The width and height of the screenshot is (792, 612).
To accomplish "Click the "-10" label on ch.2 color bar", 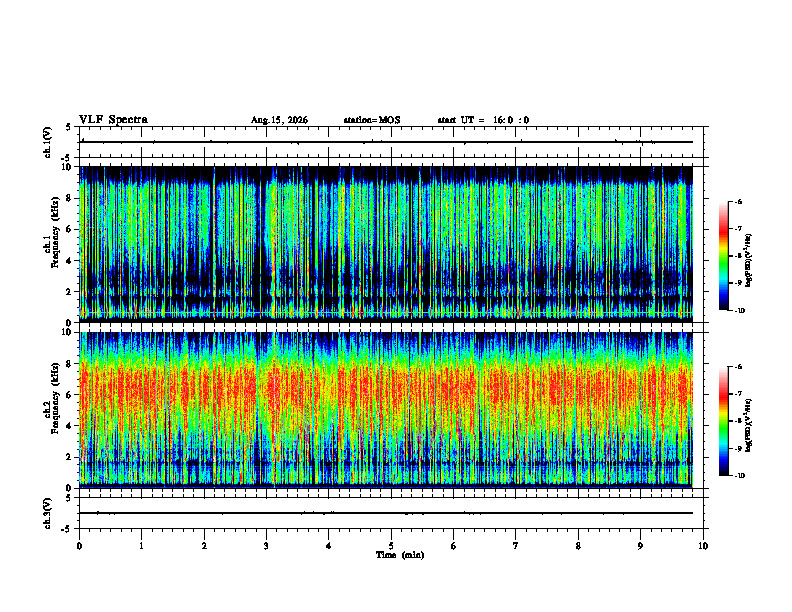I will point(740,476).
